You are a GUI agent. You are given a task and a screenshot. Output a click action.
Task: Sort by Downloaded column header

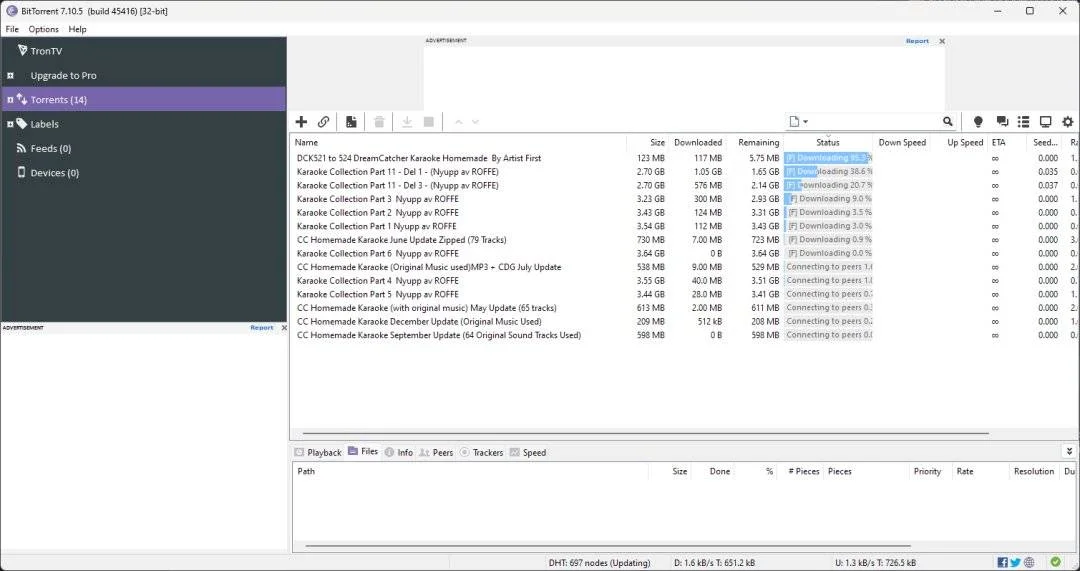click(x=697, y=142)
